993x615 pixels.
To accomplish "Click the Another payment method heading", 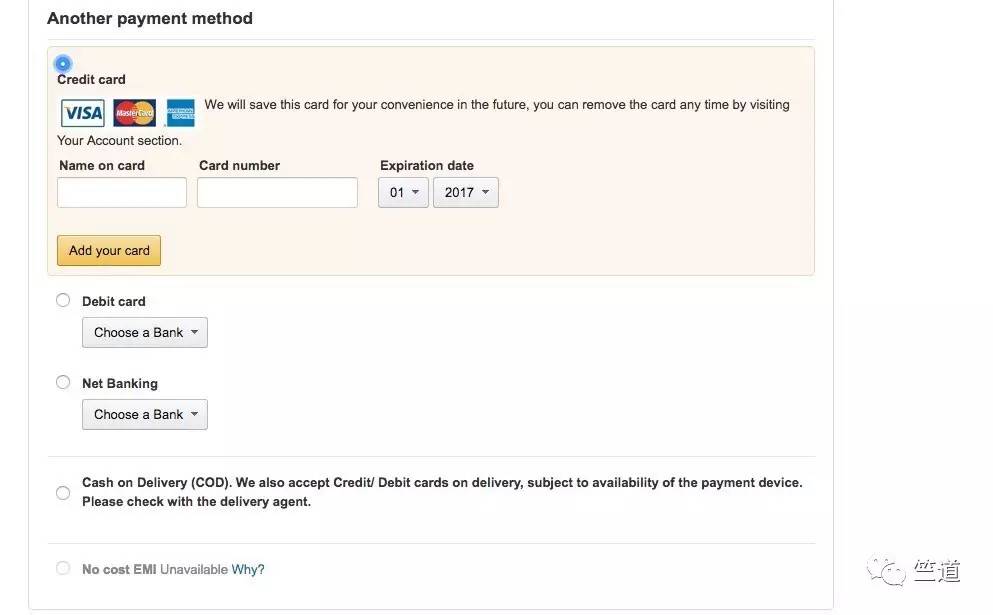I will 150,18.
